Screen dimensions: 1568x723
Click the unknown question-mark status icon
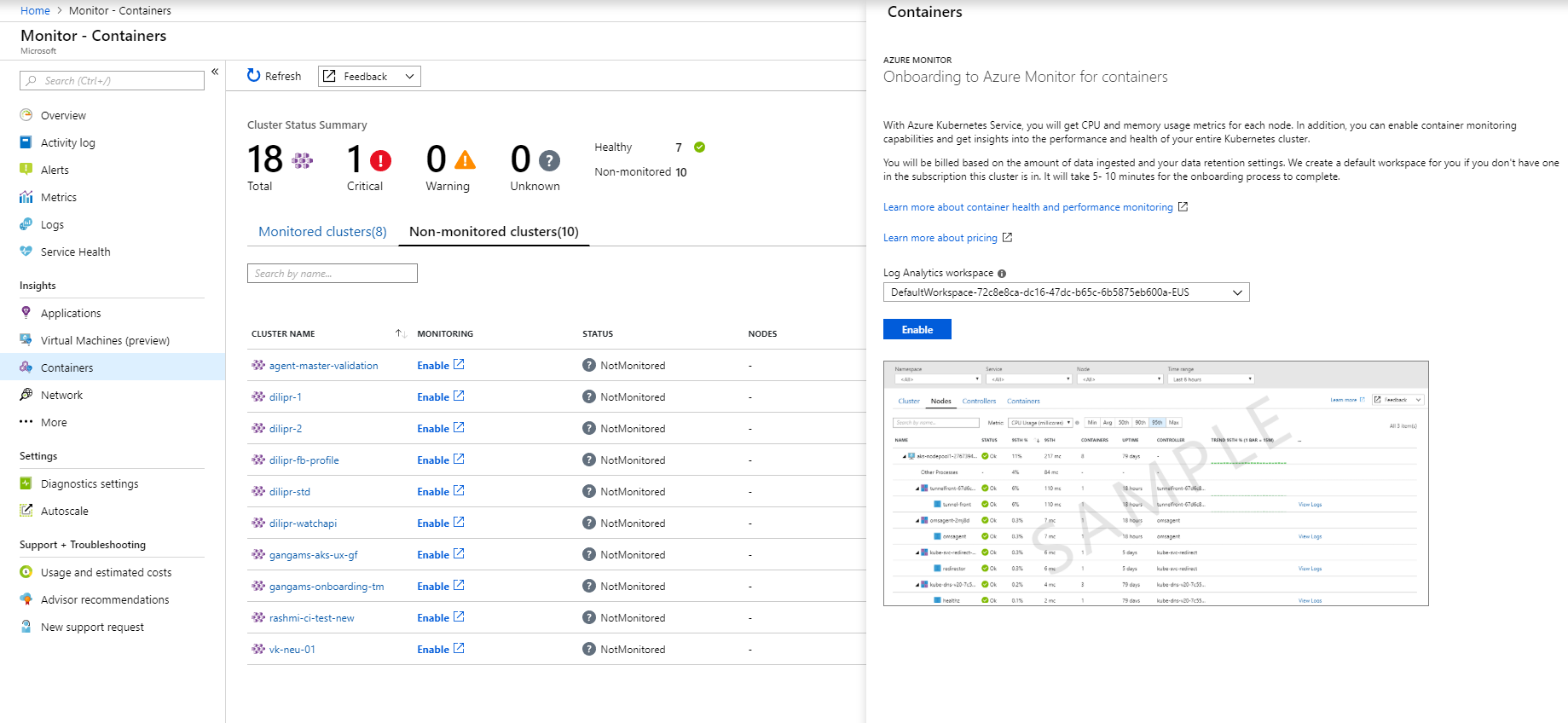tap(550, 160)
